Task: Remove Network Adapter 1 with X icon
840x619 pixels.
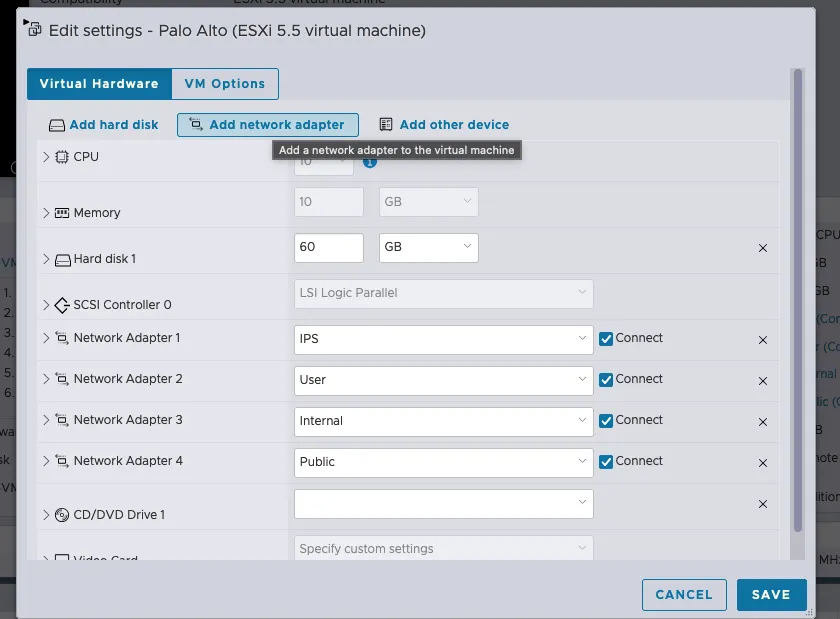Action: pyautogui.click(x=763, y=340)
